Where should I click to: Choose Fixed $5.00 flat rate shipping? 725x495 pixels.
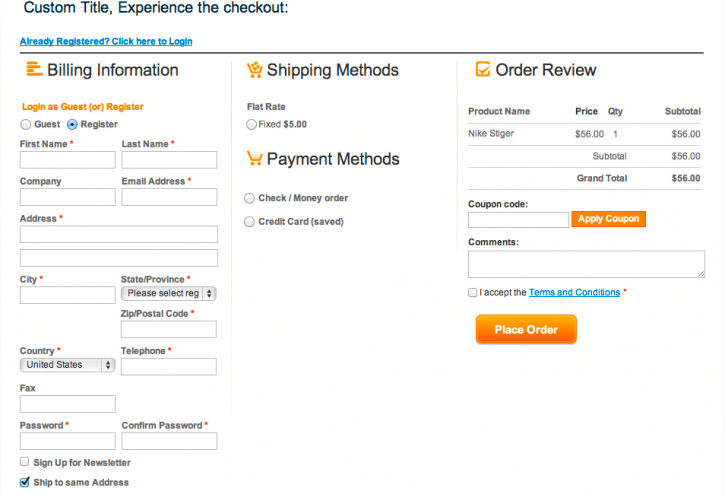pos(251,125)
